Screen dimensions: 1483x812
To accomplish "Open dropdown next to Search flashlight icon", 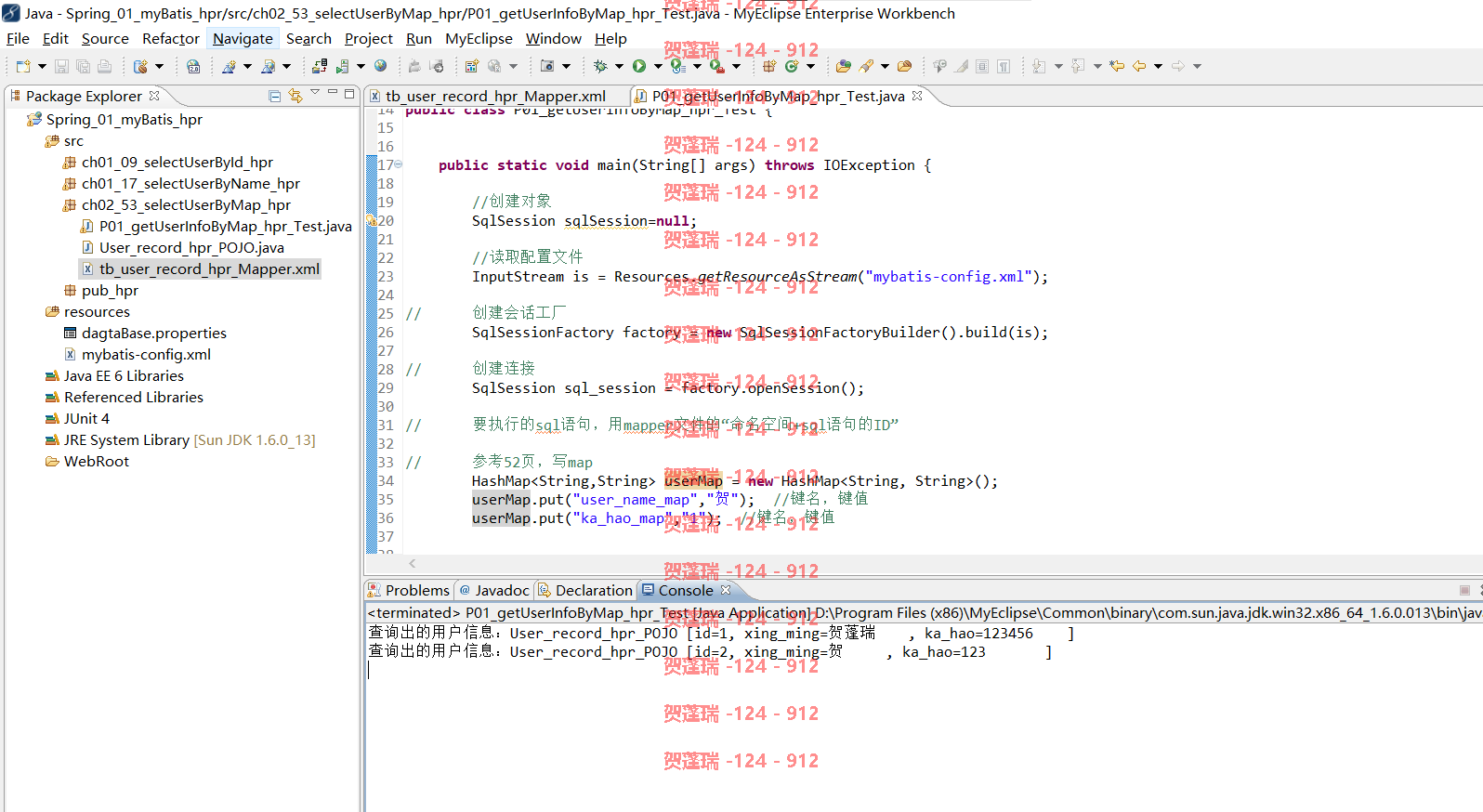I will point(885,66).
